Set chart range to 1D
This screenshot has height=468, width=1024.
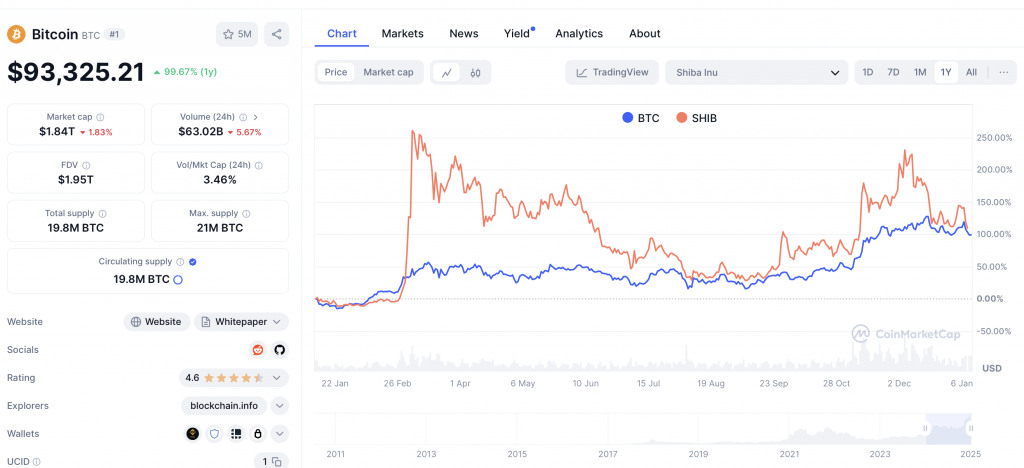point(868,72)
